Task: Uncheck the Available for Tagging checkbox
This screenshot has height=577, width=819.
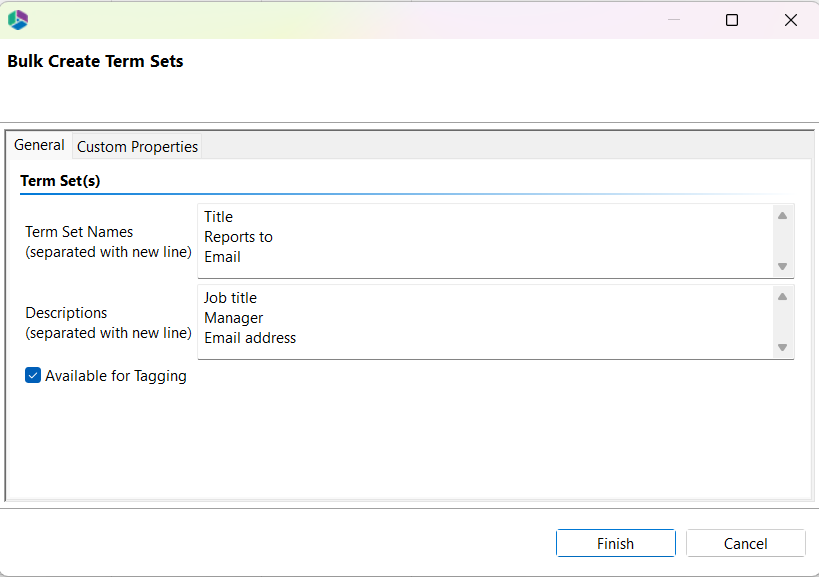Action: tap(33, 376)
